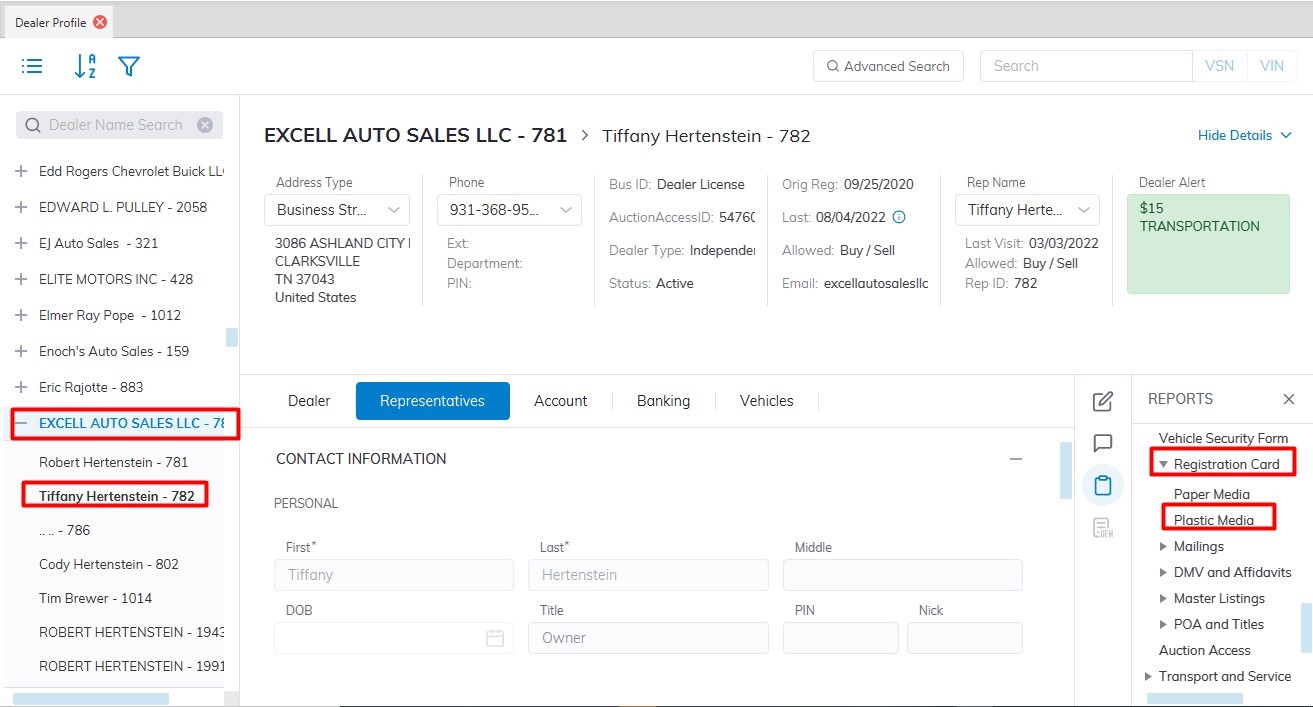Click the Hide Details link

click(x=1244, y=135)
